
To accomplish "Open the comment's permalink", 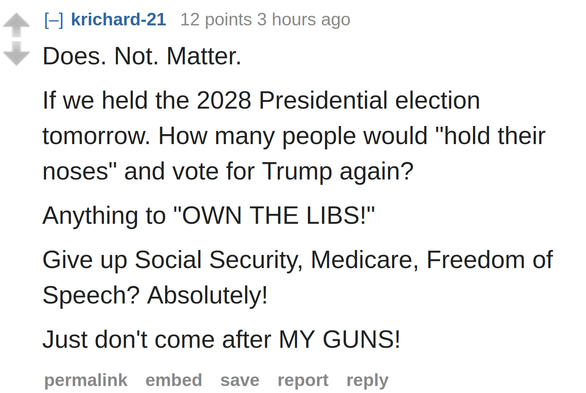I will point(86,380).
